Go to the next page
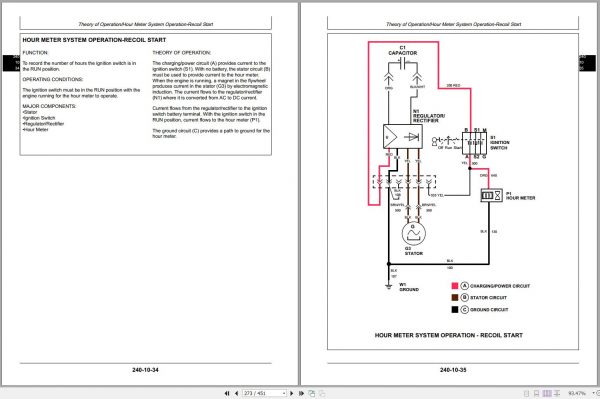This screenshot has width=600, height=399. (x=292, y=393)
